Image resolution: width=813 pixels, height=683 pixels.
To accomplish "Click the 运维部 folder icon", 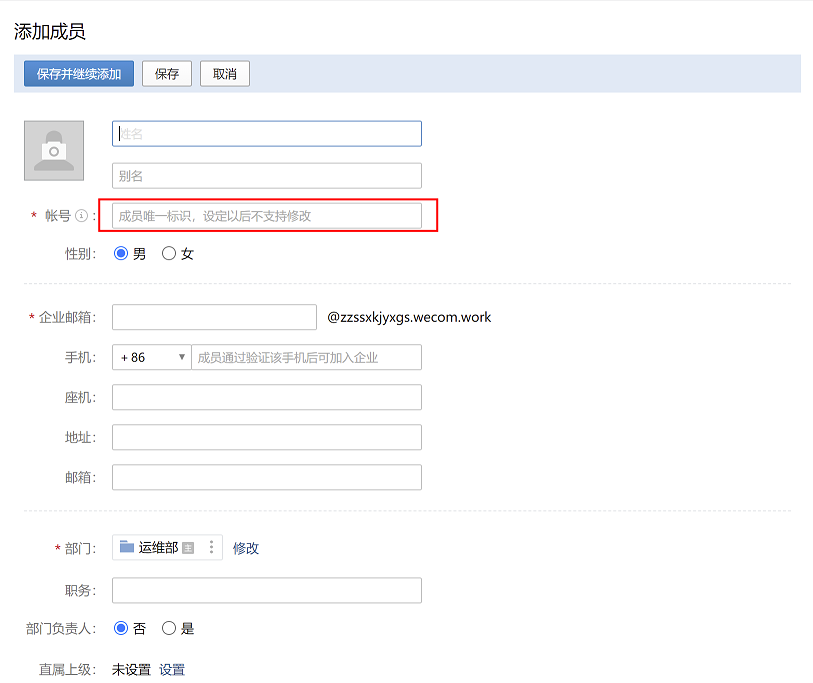I will pos(127,547).
